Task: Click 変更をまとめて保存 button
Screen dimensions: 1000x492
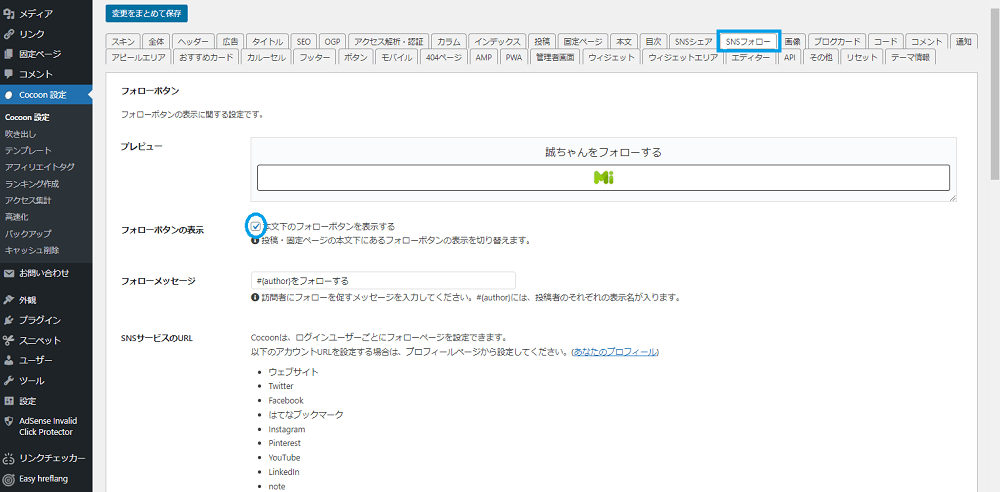Action: 147,13
